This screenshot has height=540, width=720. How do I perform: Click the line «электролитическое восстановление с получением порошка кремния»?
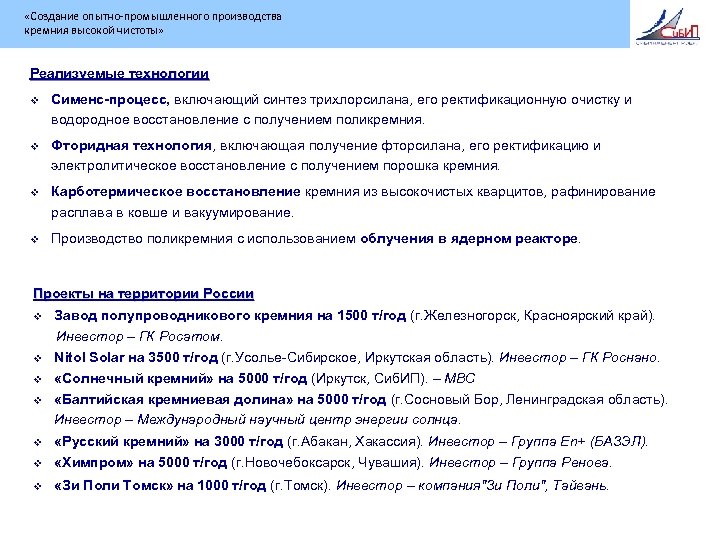coord(275,166)
